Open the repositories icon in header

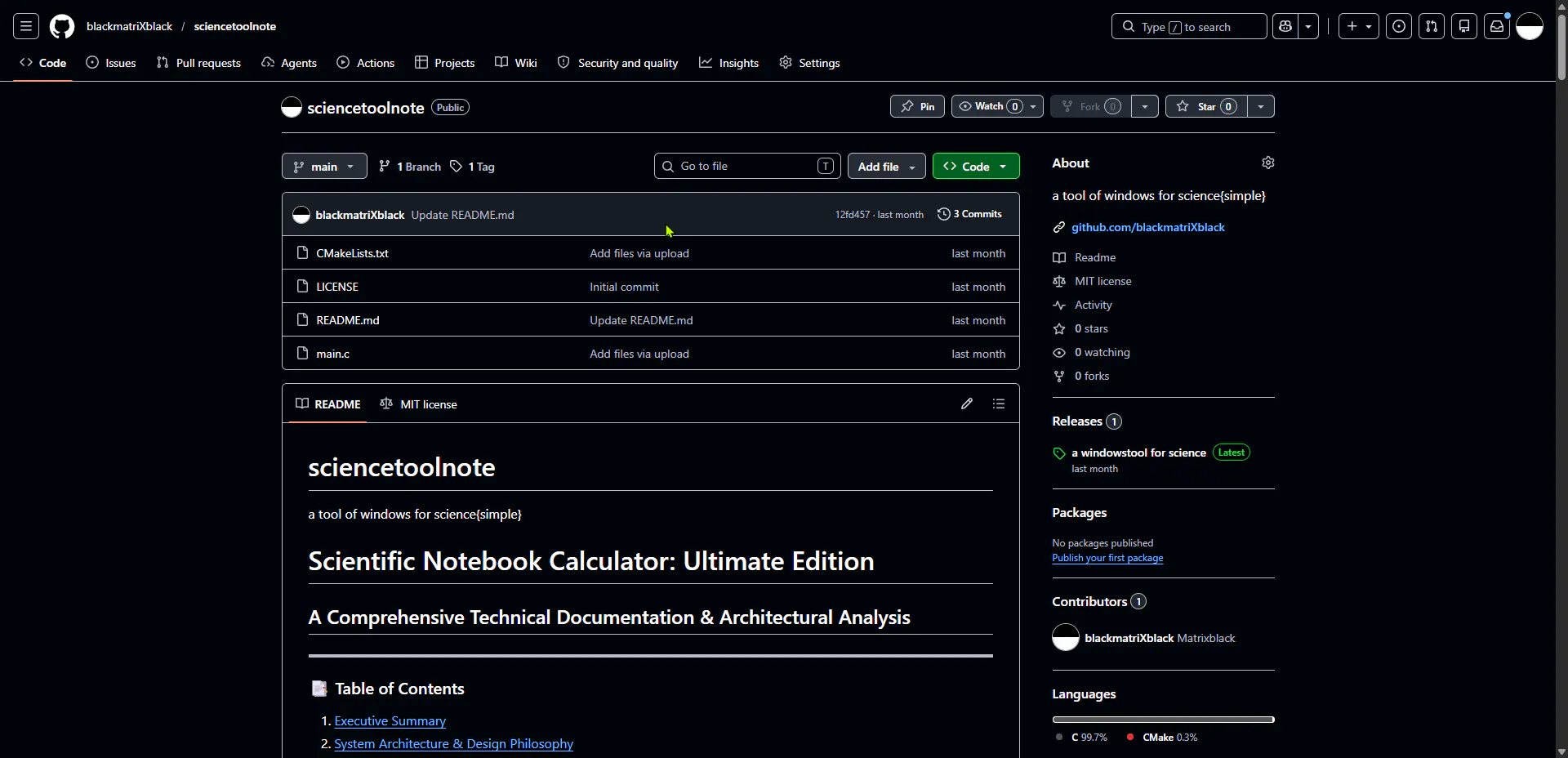pyautogui.click(x=1464, y=26)
